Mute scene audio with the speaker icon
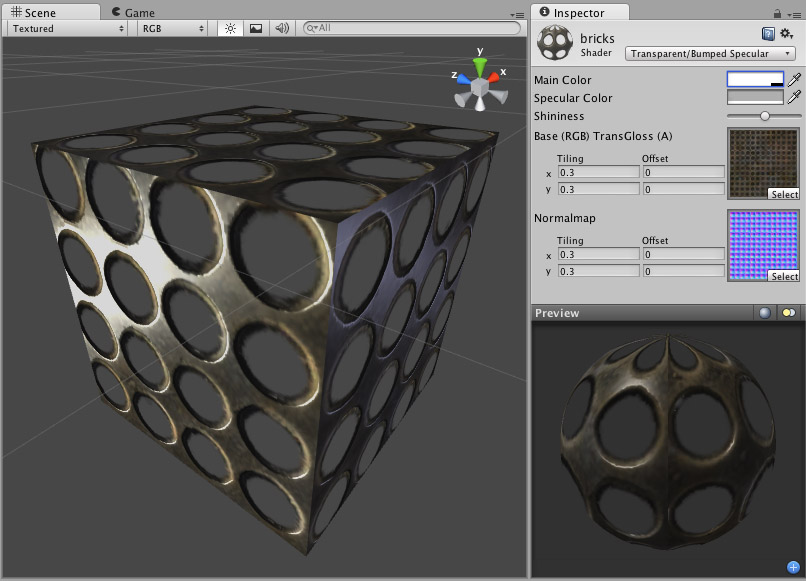 [279, 28]
